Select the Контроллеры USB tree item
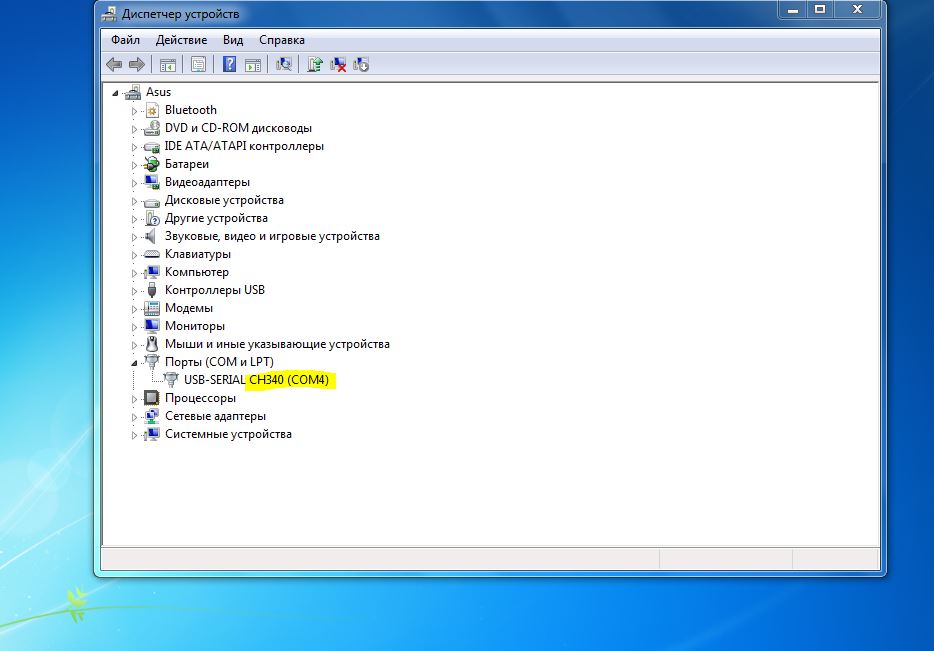Viewport: 934px width, 651px height. (x=214, y=290)
